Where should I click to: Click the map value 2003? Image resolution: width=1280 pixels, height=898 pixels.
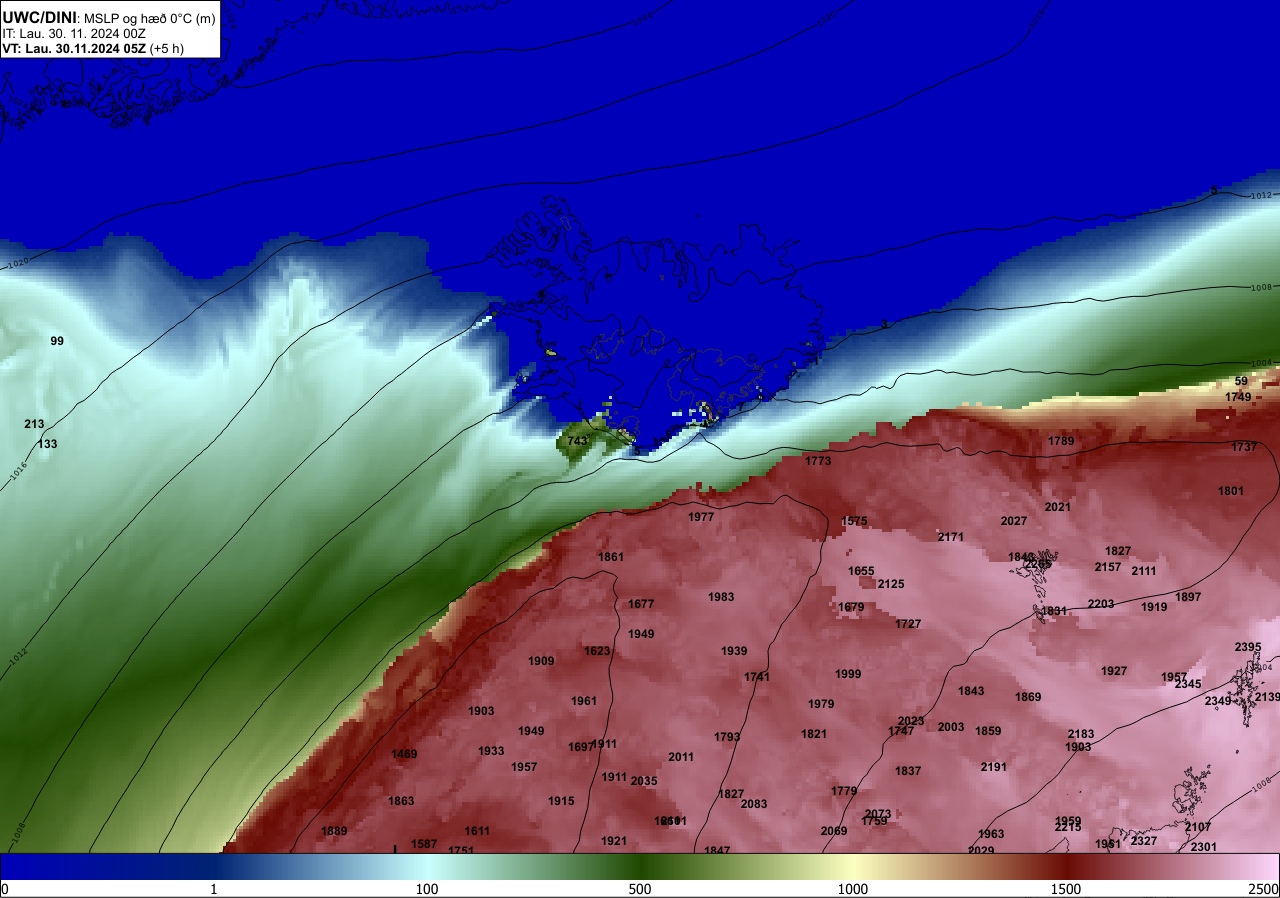(951, 727)
